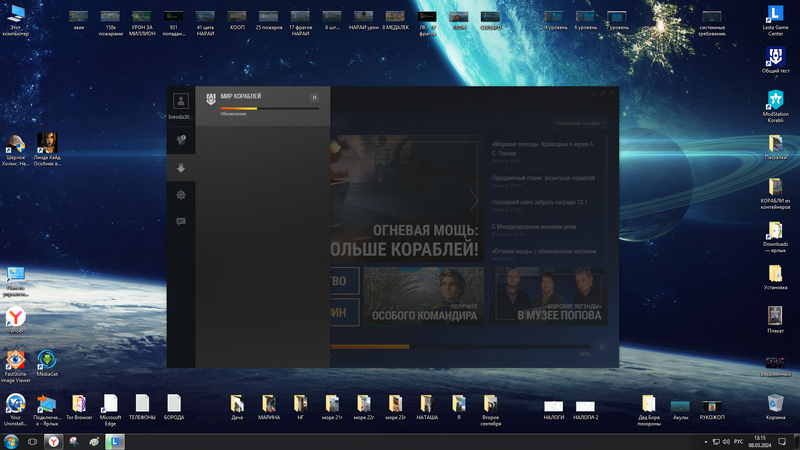Open news «Морские легенды. Крейсеры» в музее

(x=543, y=148)
